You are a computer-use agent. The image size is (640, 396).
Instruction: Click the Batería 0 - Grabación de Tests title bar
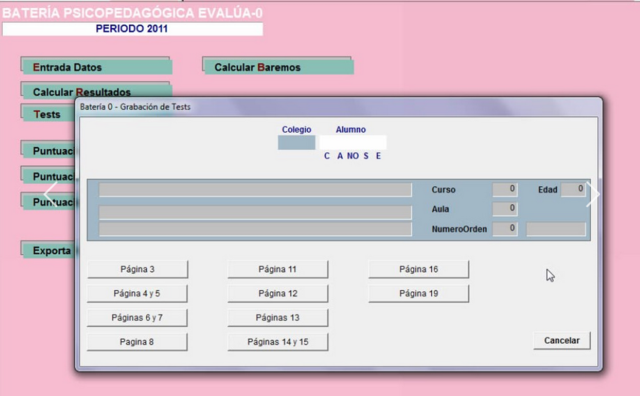tap(339, 107)
